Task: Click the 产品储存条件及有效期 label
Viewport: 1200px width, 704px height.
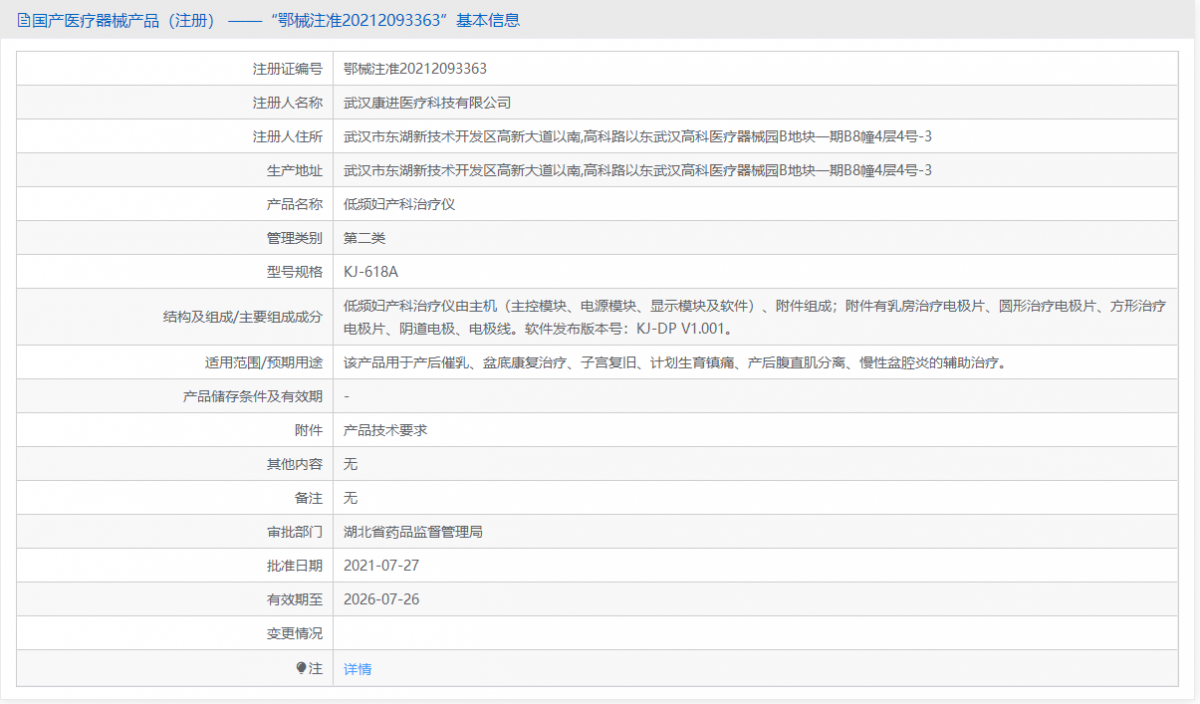Action: pos(253,396)
